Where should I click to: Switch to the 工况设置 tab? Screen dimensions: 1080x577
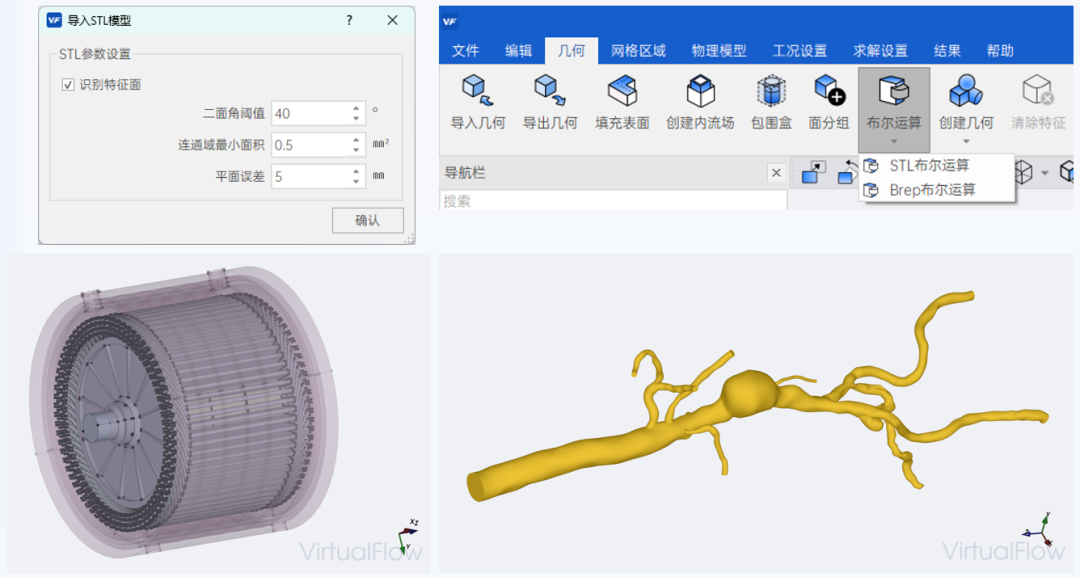(x=800, y=51)
